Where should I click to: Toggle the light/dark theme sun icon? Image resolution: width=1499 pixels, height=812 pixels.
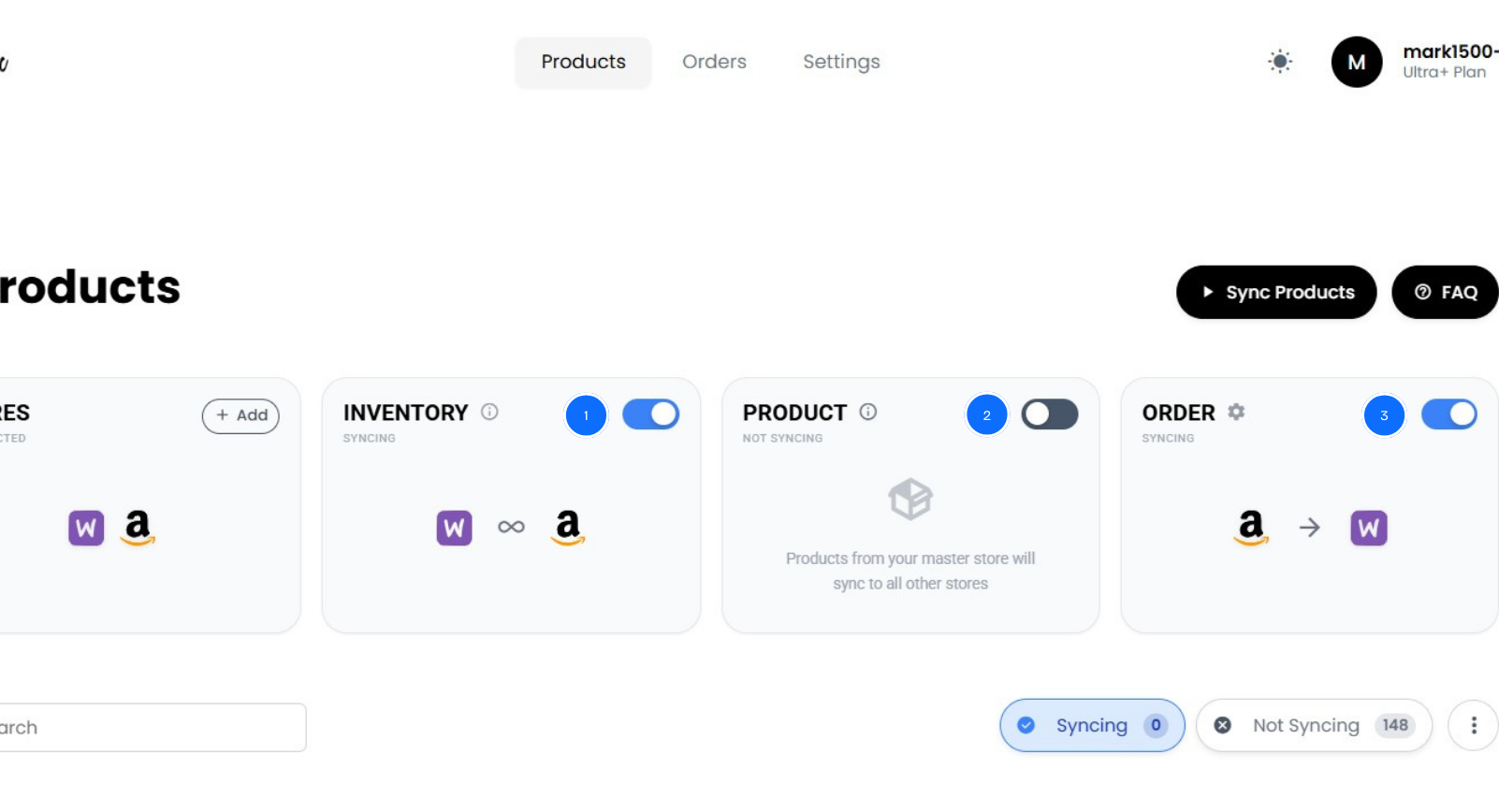1279,62
